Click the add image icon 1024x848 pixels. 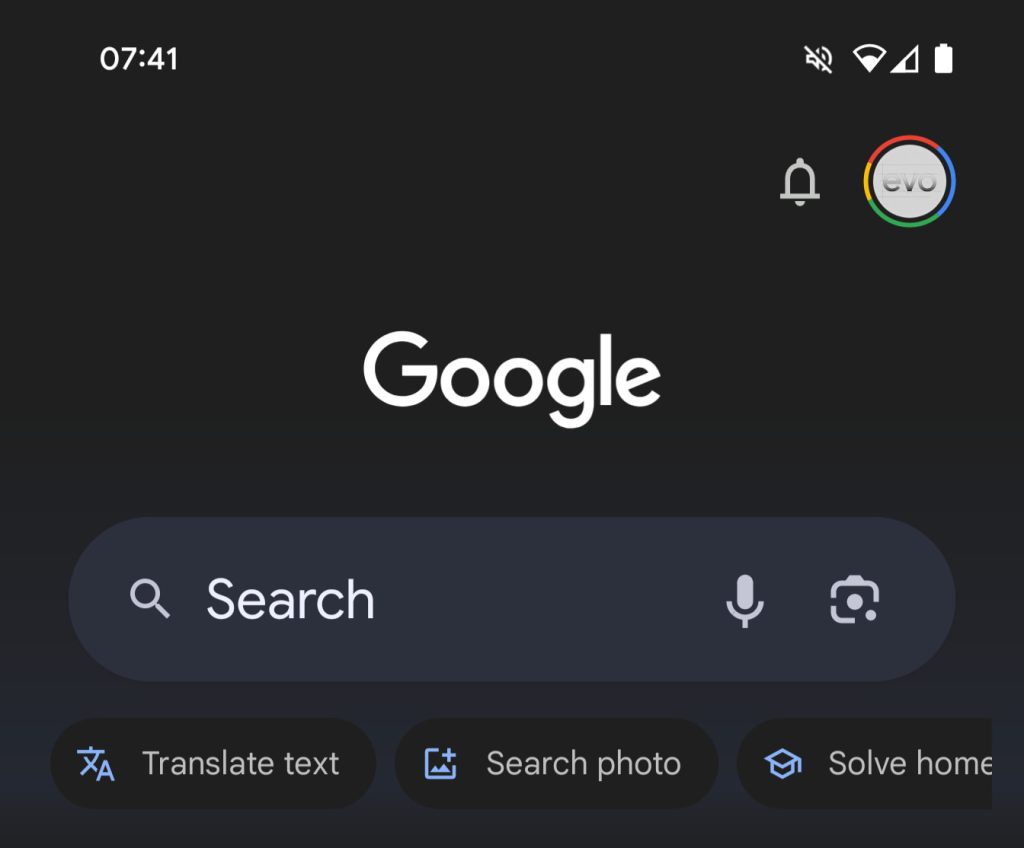tap(441, 764)
